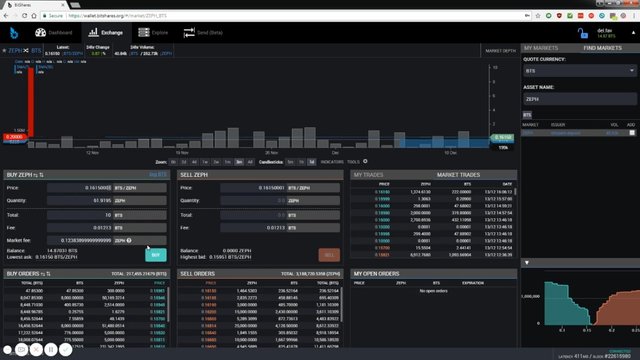The height and width of the screenshot is (360, 640).
Task: Set chart zoom to 3m
Action: coord(239,162)
